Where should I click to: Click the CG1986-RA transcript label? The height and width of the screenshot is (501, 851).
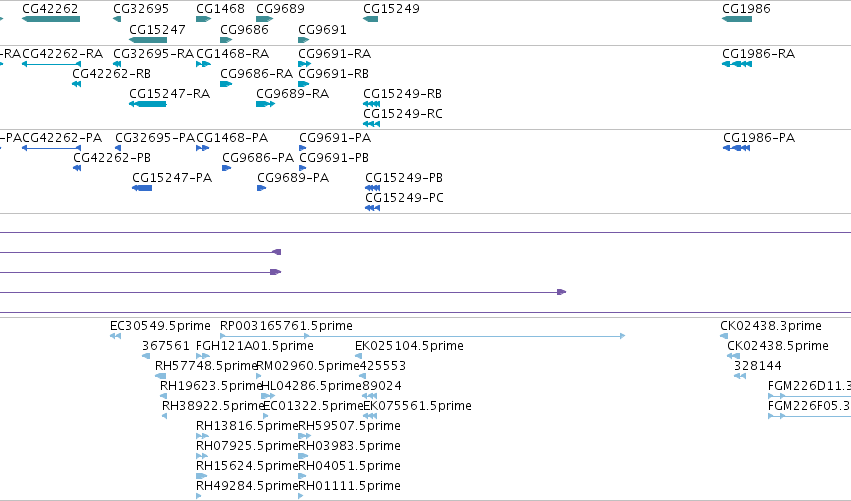click(758, 54)
